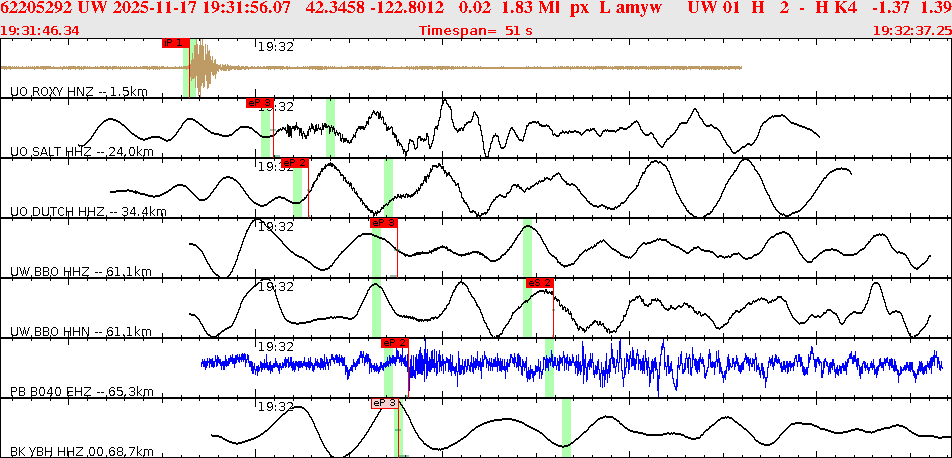The height and width of the screenshot is (458, 952).
Task: Click the latitude value 42.3458
Action: [x=338, y=10]
